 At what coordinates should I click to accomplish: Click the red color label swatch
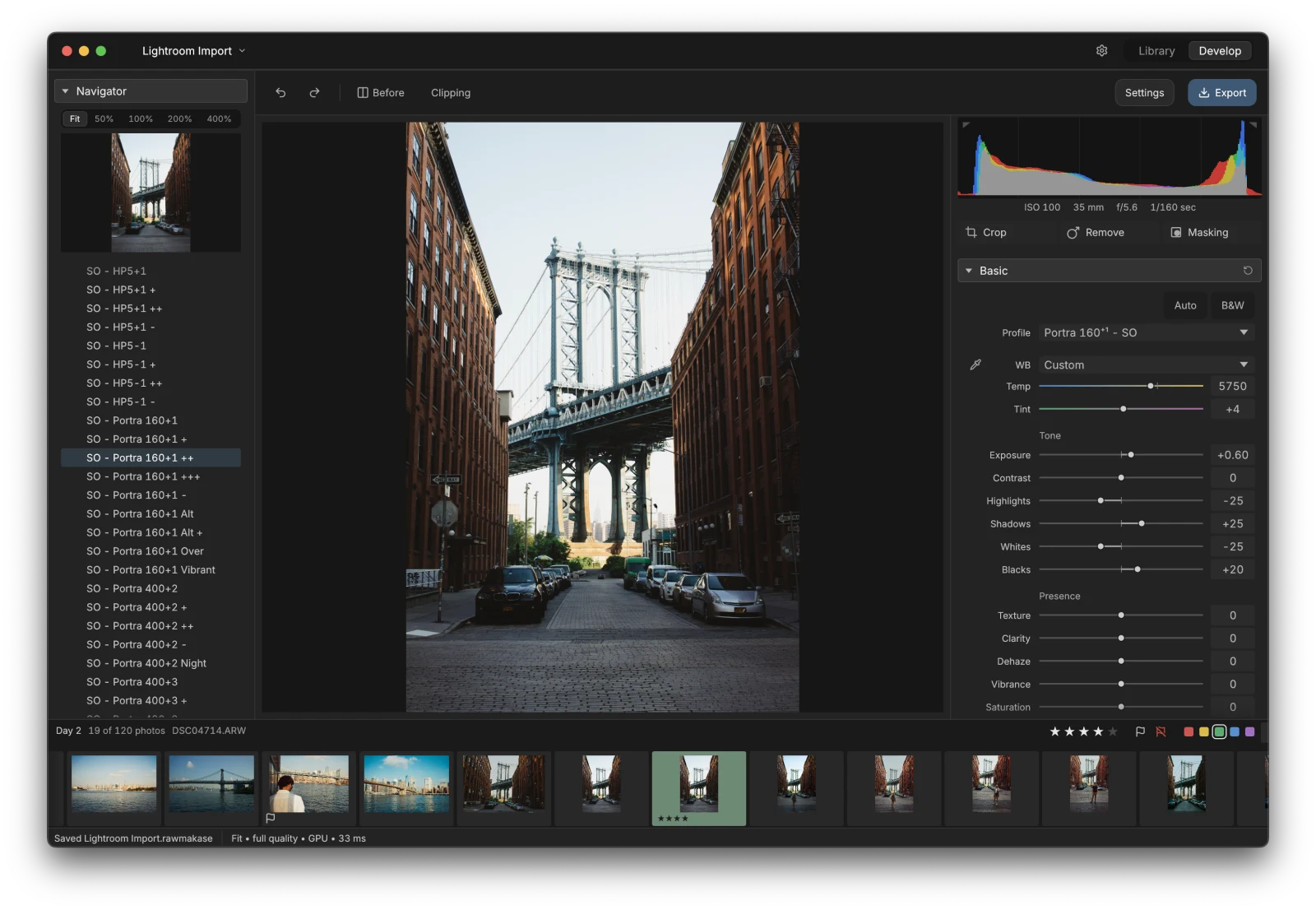coord(1189,731)
